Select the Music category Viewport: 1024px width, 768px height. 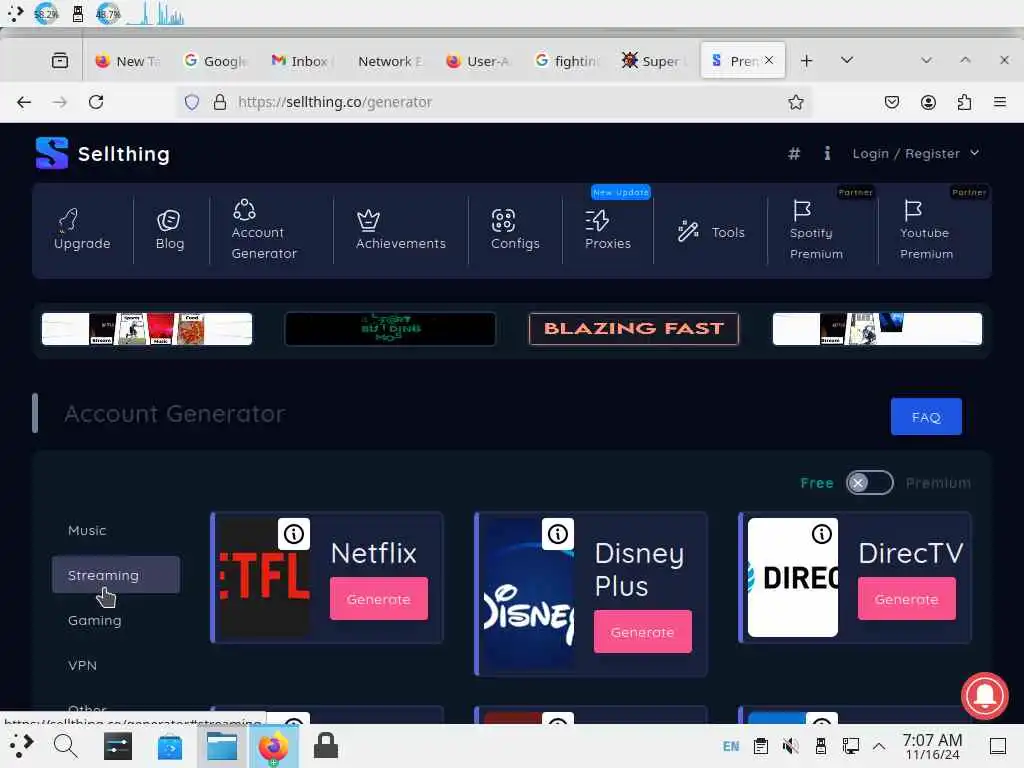pos(87,530)
